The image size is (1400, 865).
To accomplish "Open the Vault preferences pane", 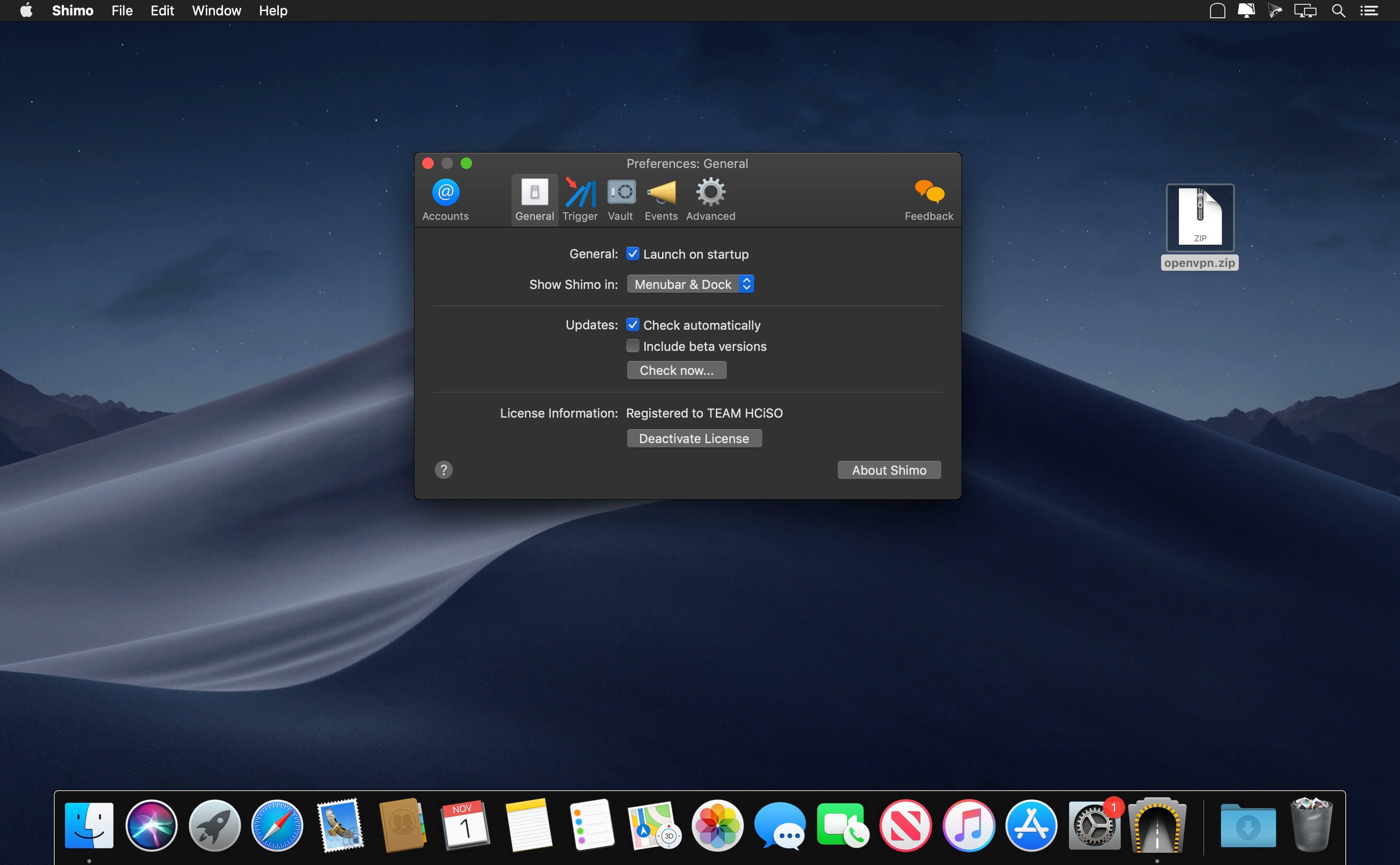I will pyautogui.click(x=620, y=199).
